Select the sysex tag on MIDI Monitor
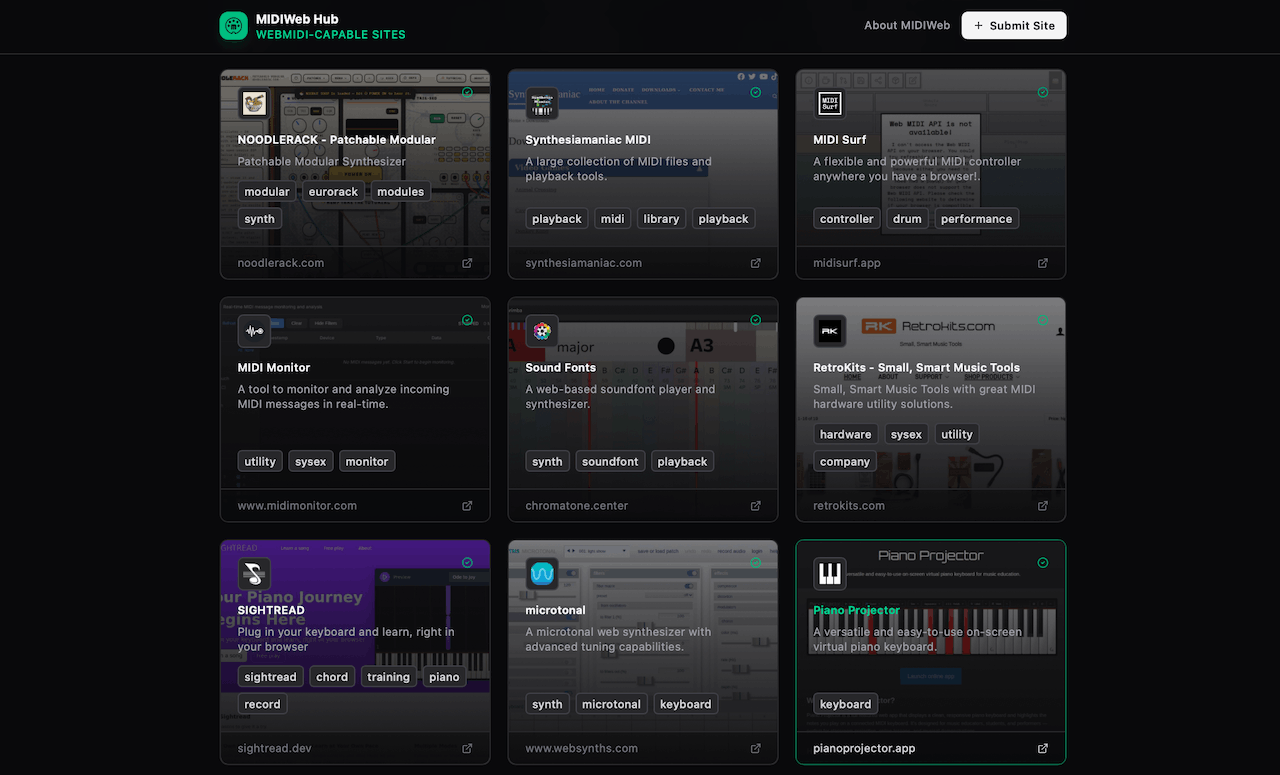 pos(310,462)
